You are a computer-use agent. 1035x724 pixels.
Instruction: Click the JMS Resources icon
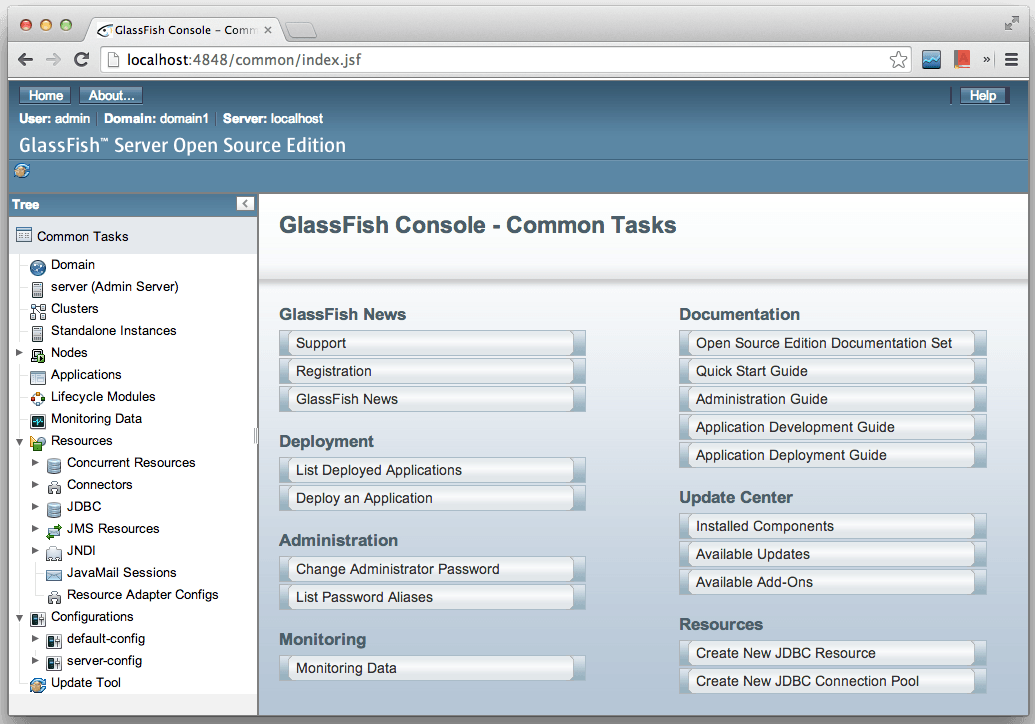coord(54,530)
